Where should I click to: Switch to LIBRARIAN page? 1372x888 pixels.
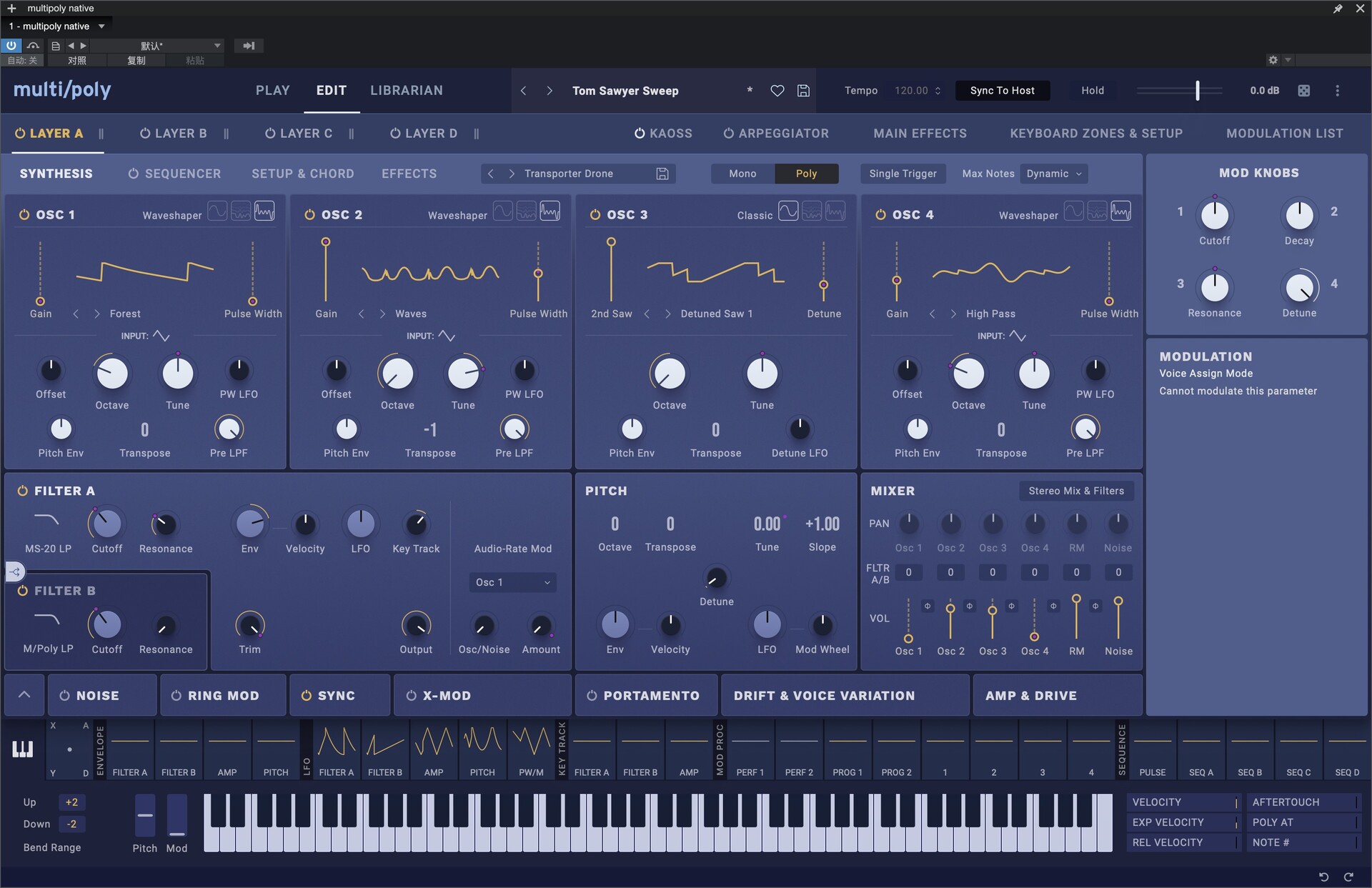[x=407, y=91]
